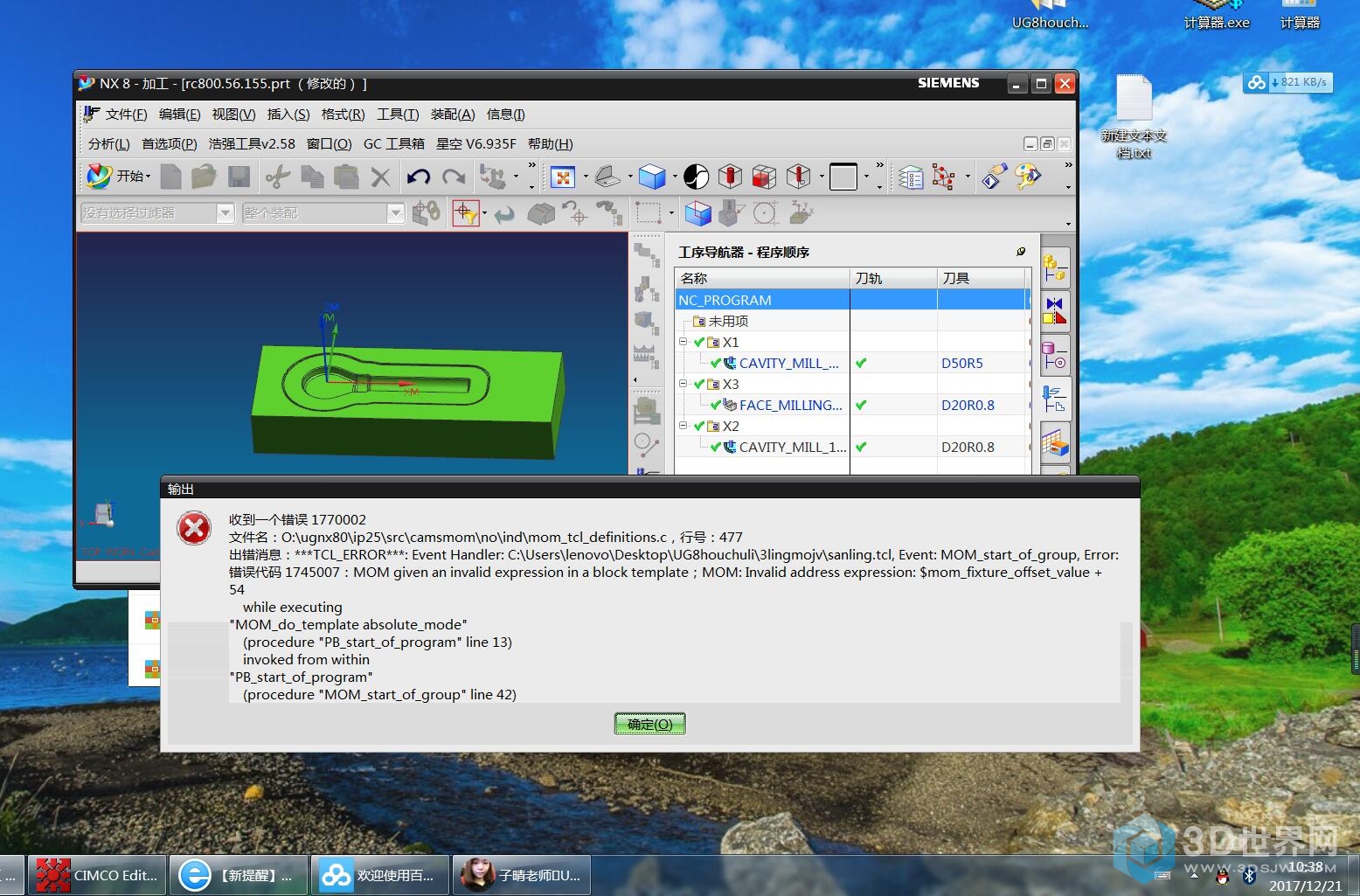Open the 插入(S) menu
1360x896 pixels.
tap(288, 115)
